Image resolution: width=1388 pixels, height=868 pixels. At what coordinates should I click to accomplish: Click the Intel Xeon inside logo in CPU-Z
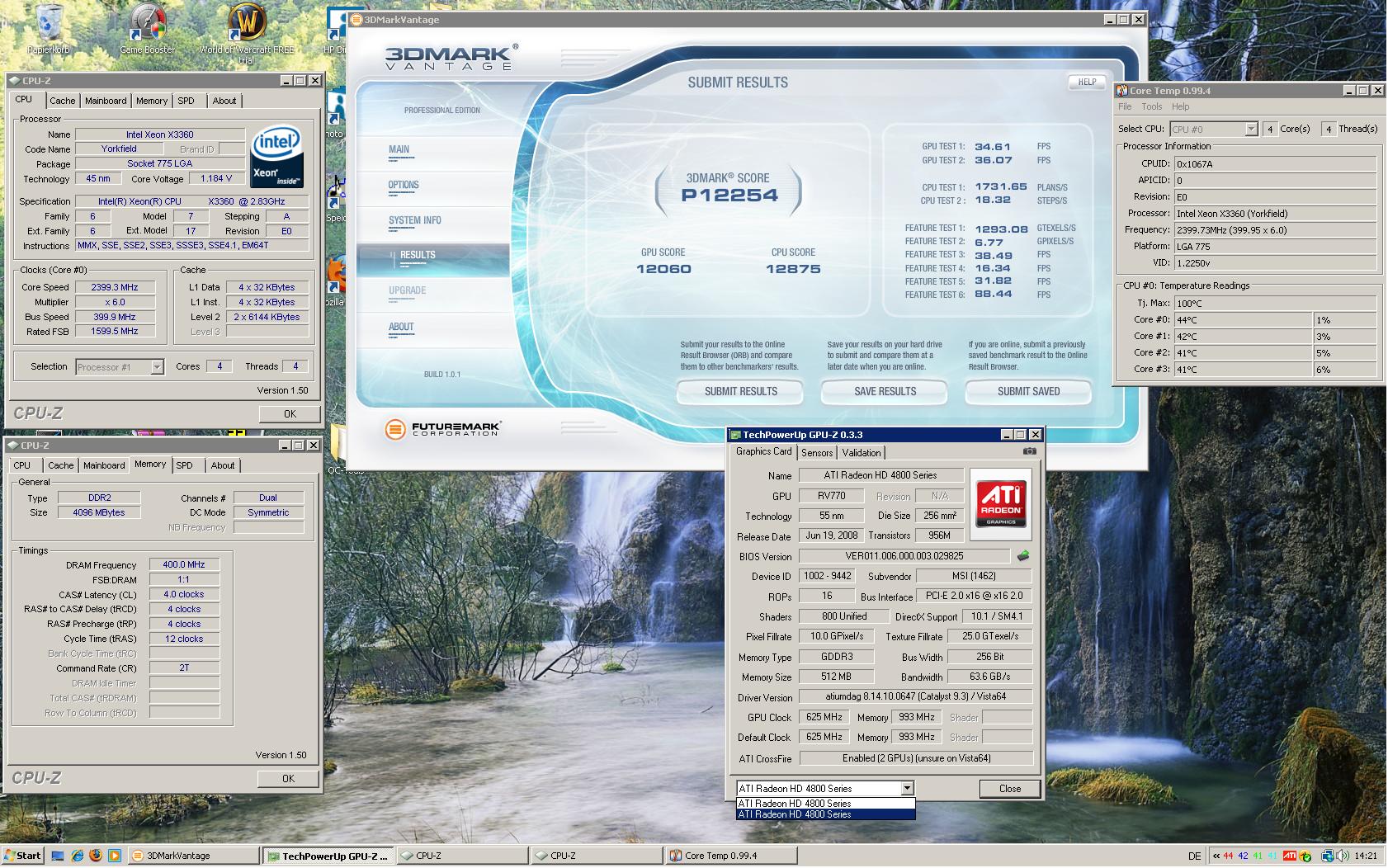(x=276, y=156)
